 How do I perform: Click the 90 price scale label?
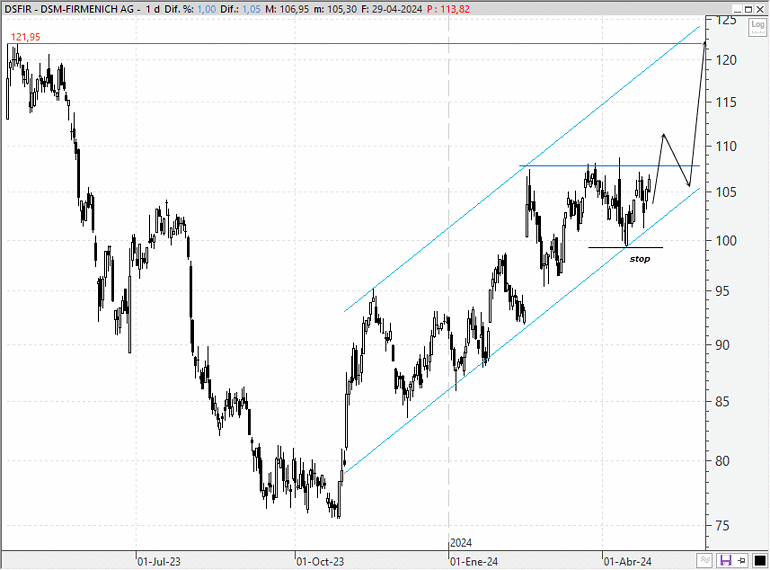tap(722, 345)
